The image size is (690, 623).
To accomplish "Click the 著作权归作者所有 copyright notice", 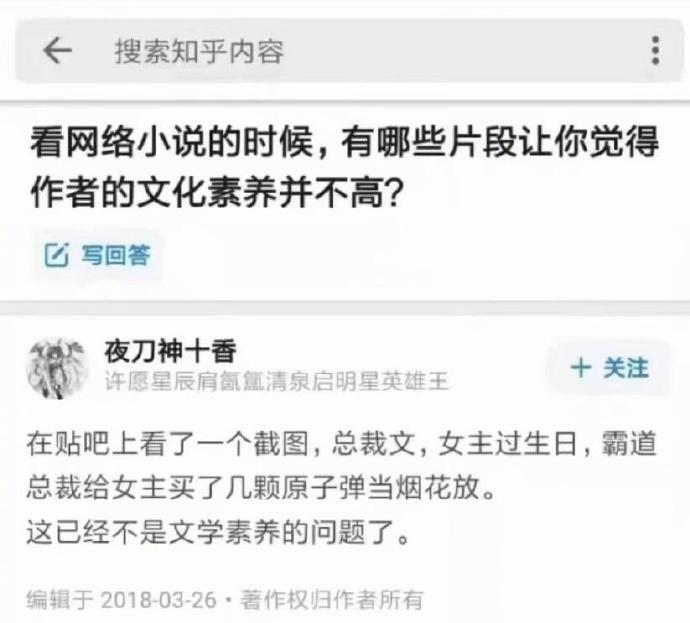I will click(x=331, y=600).
